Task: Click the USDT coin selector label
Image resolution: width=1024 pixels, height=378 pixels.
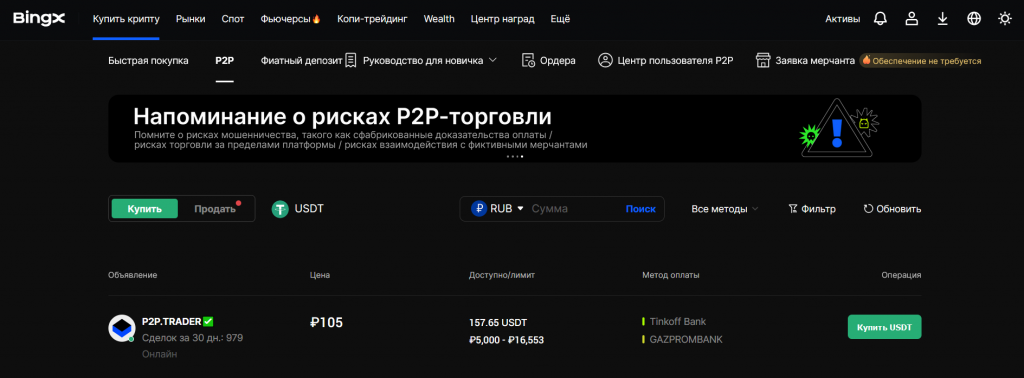Action: pos(309,209)
